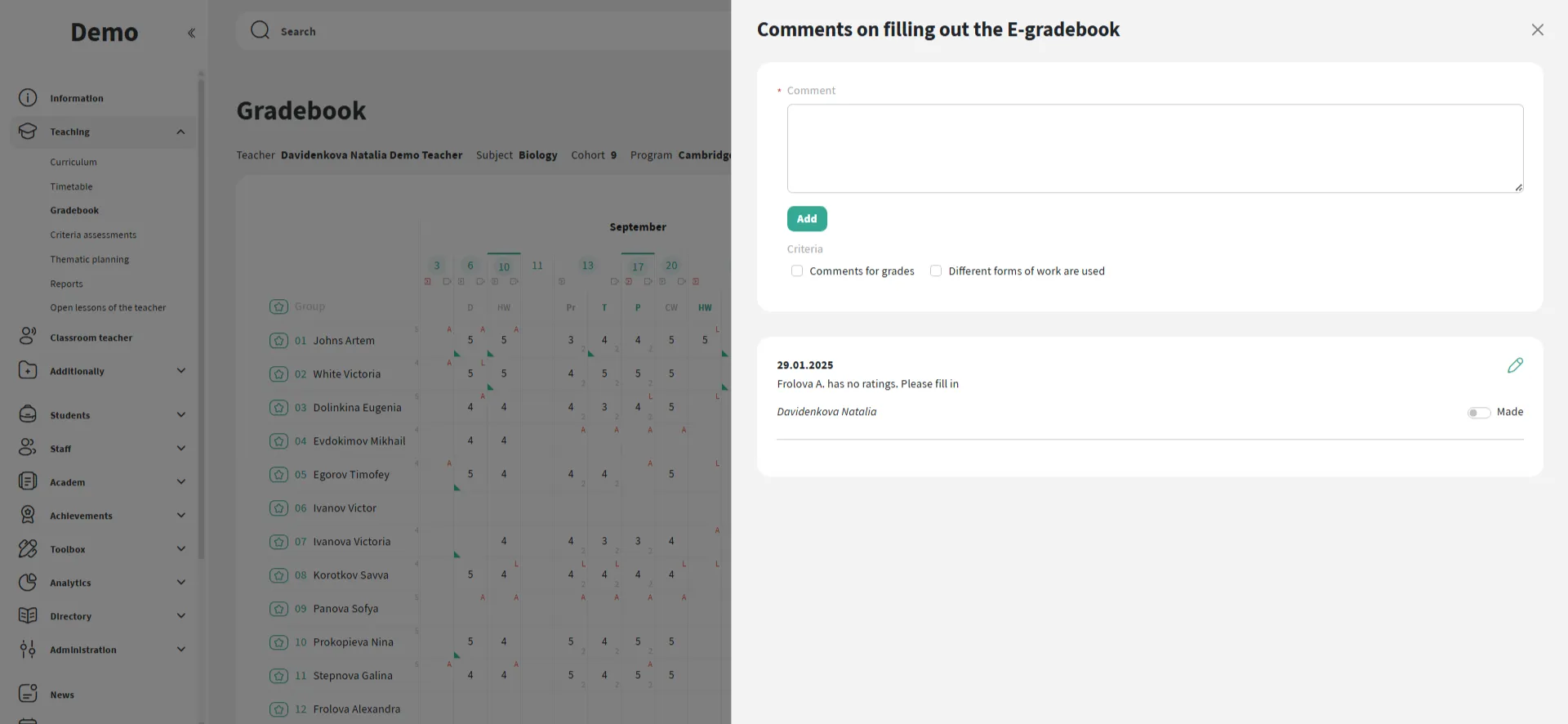This screenshot has height=724, width=1568.
Task: Click the search magnifier icon
Action: (x=260, y=31)
